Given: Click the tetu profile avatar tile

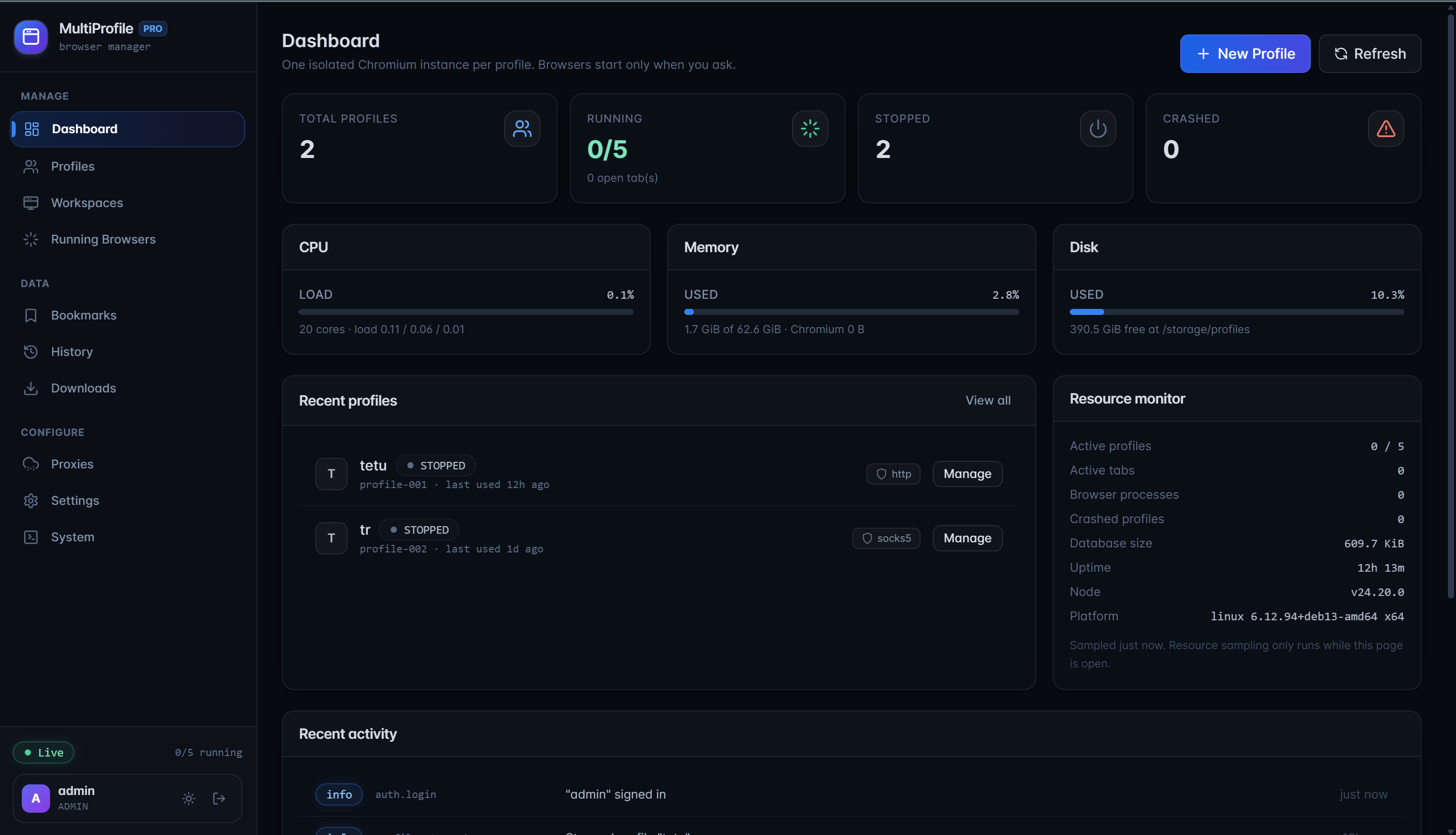Looking at the screenshot, I should click(331, 473).
